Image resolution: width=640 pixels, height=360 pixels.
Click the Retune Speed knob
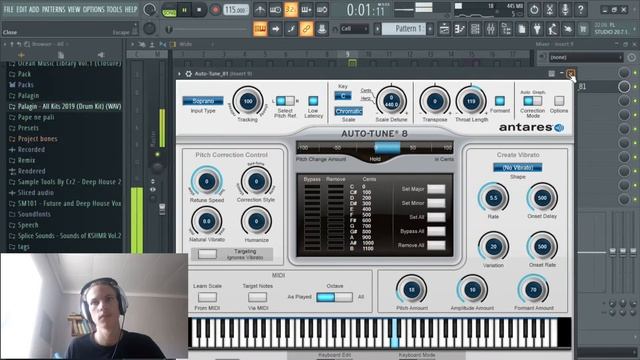point(207,181)
